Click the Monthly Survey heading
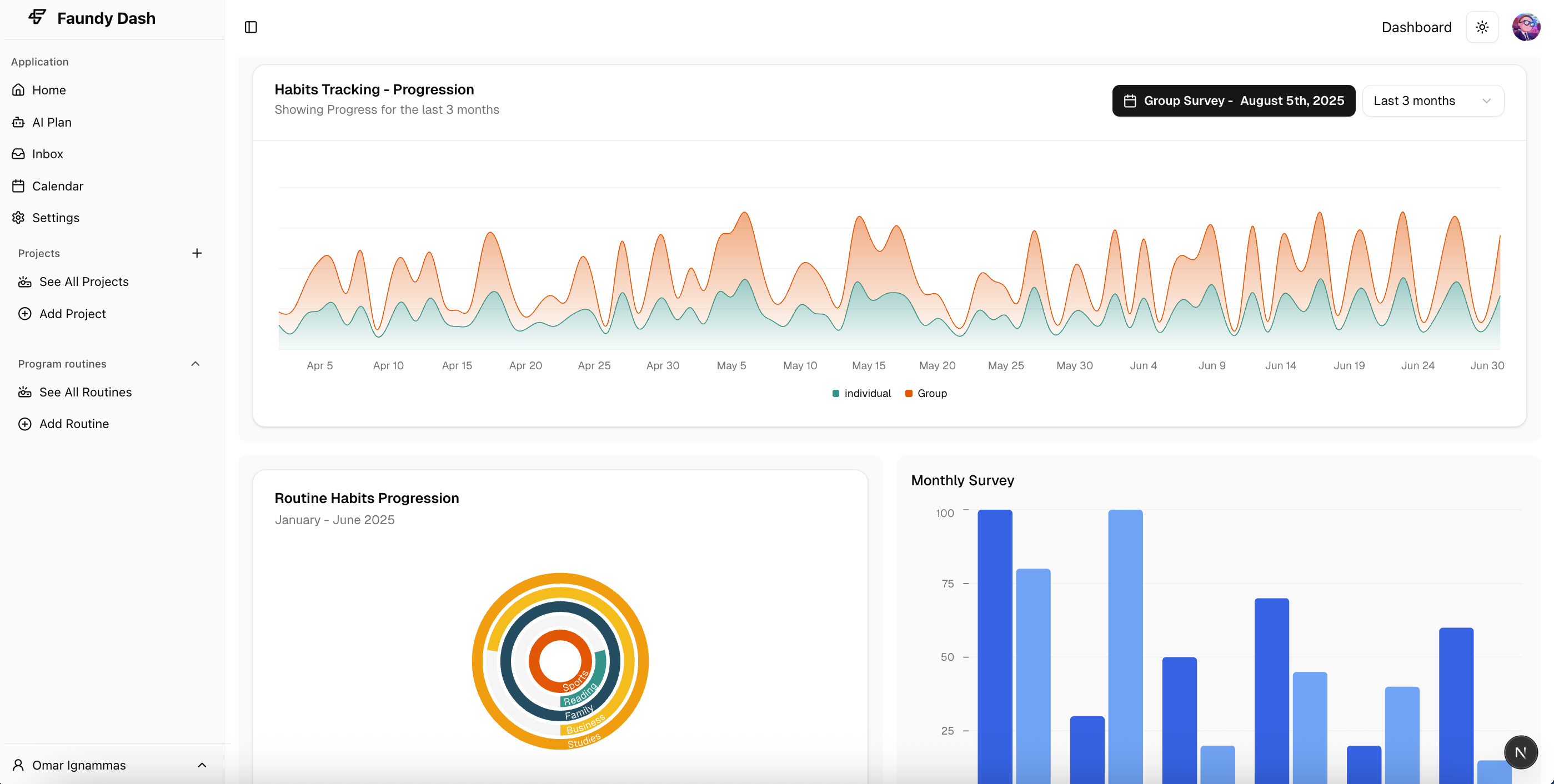 coord(962,481)
